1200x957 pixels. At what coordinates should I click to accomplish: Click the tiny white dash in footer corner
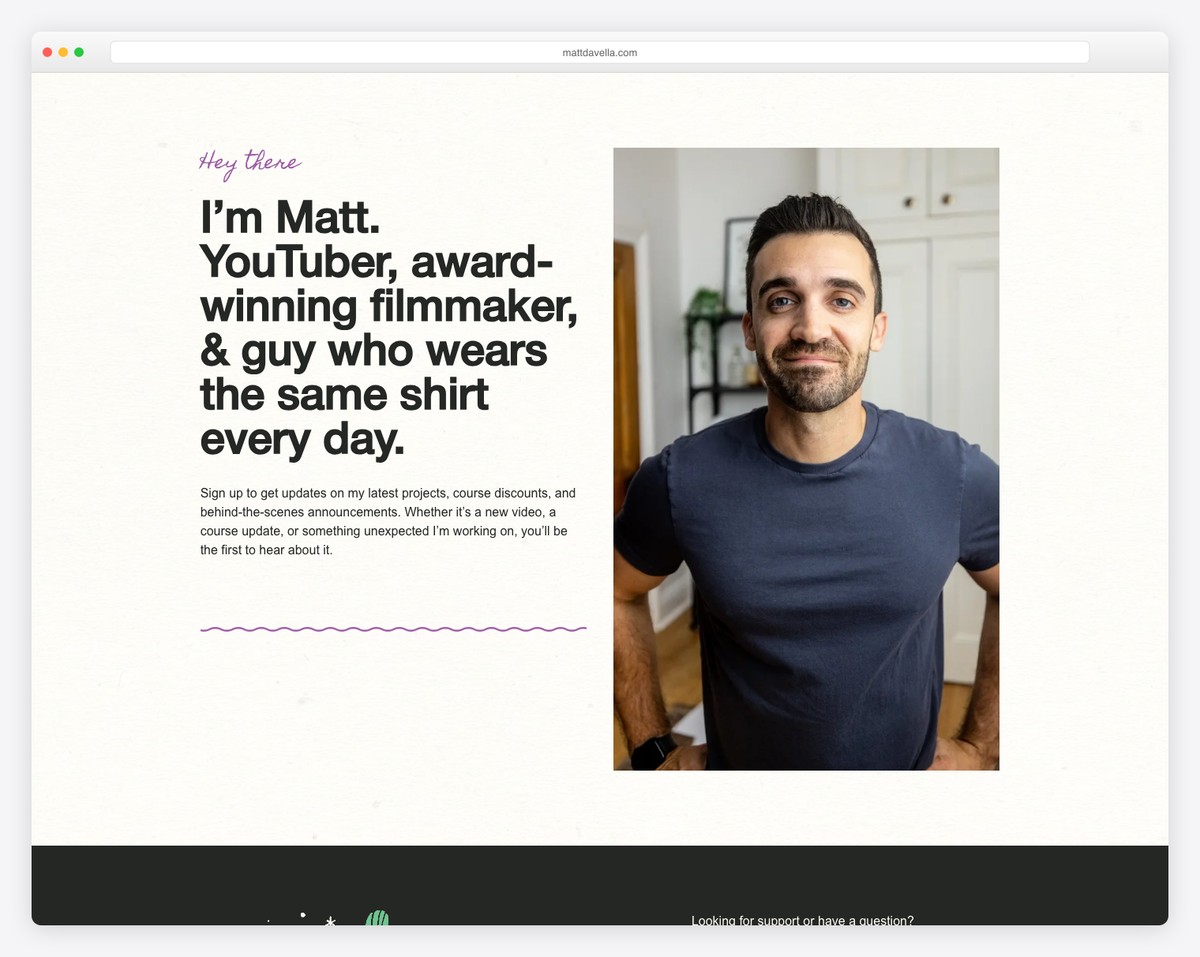pos(268,921)
